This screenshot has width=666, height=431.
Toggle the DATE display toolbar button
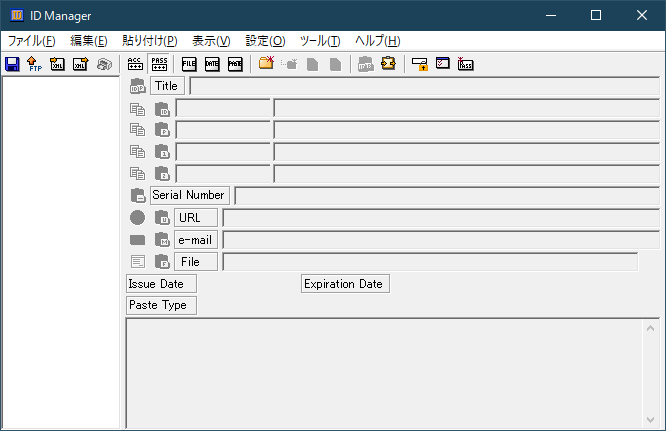tap(212, 64)
